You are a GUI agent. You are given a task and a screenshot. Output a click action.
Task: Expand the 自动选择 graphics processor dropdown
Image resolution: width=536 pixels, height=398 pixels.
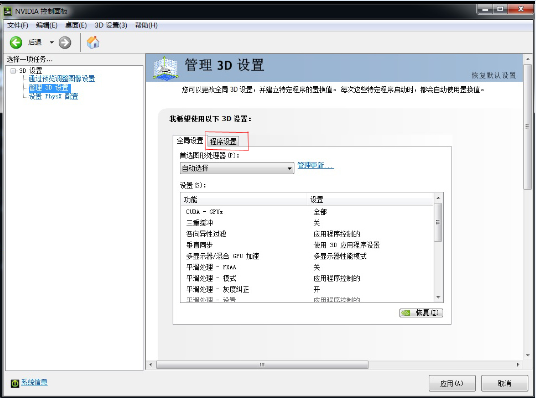click(237, 168)
